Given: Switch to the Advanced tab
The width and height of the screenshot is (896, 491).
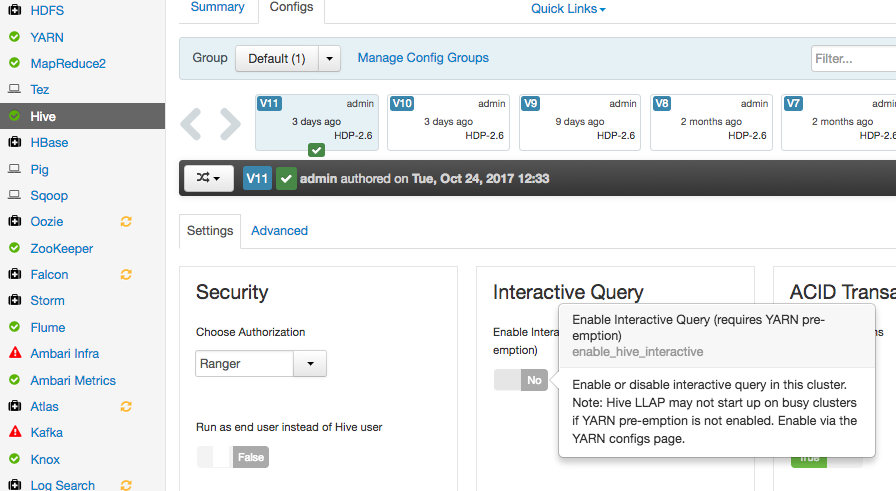Looking at the screenshot, I should [x=279, y=231].
